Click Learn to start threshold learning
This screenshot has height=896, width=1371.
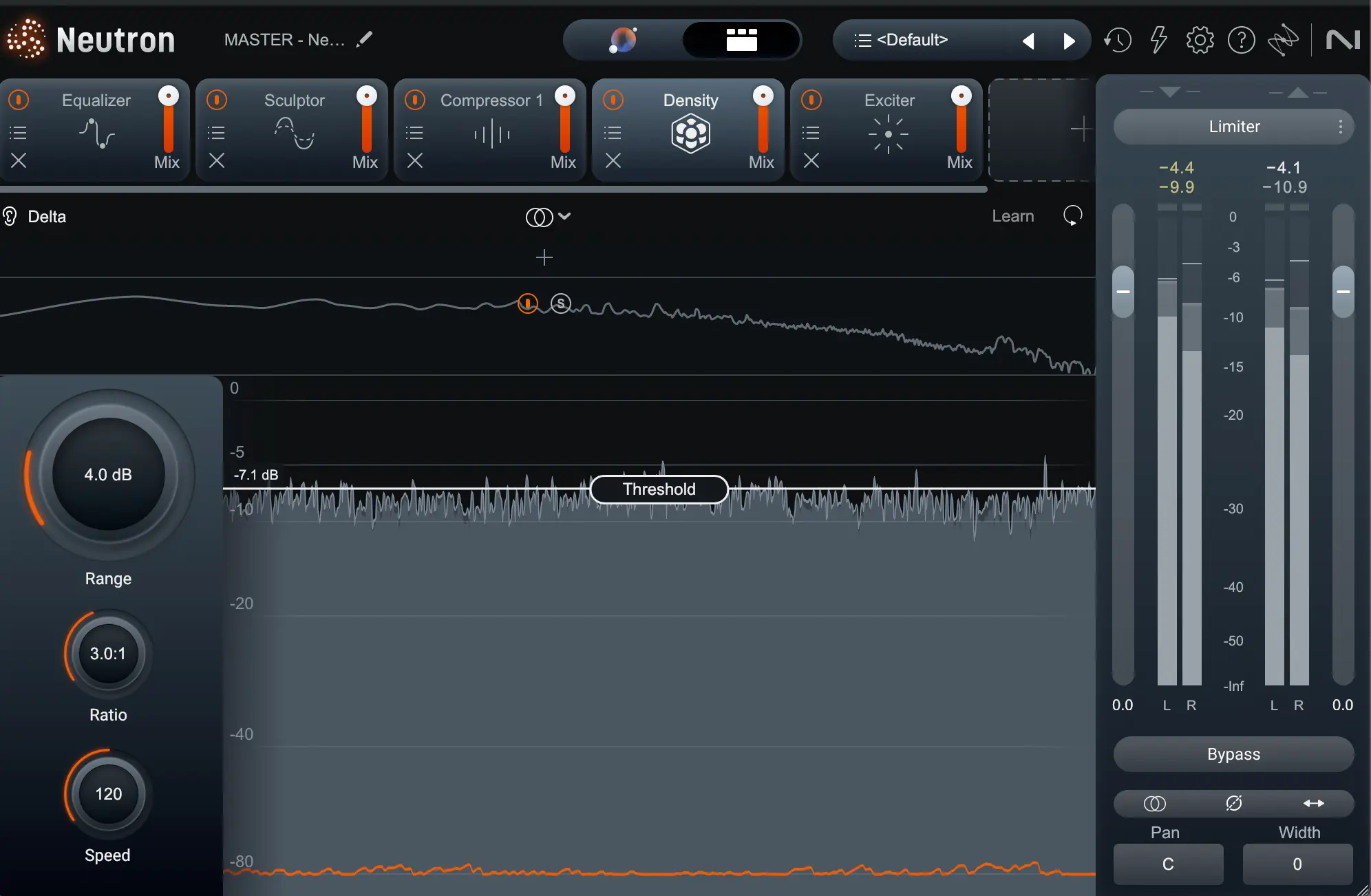1012,216
